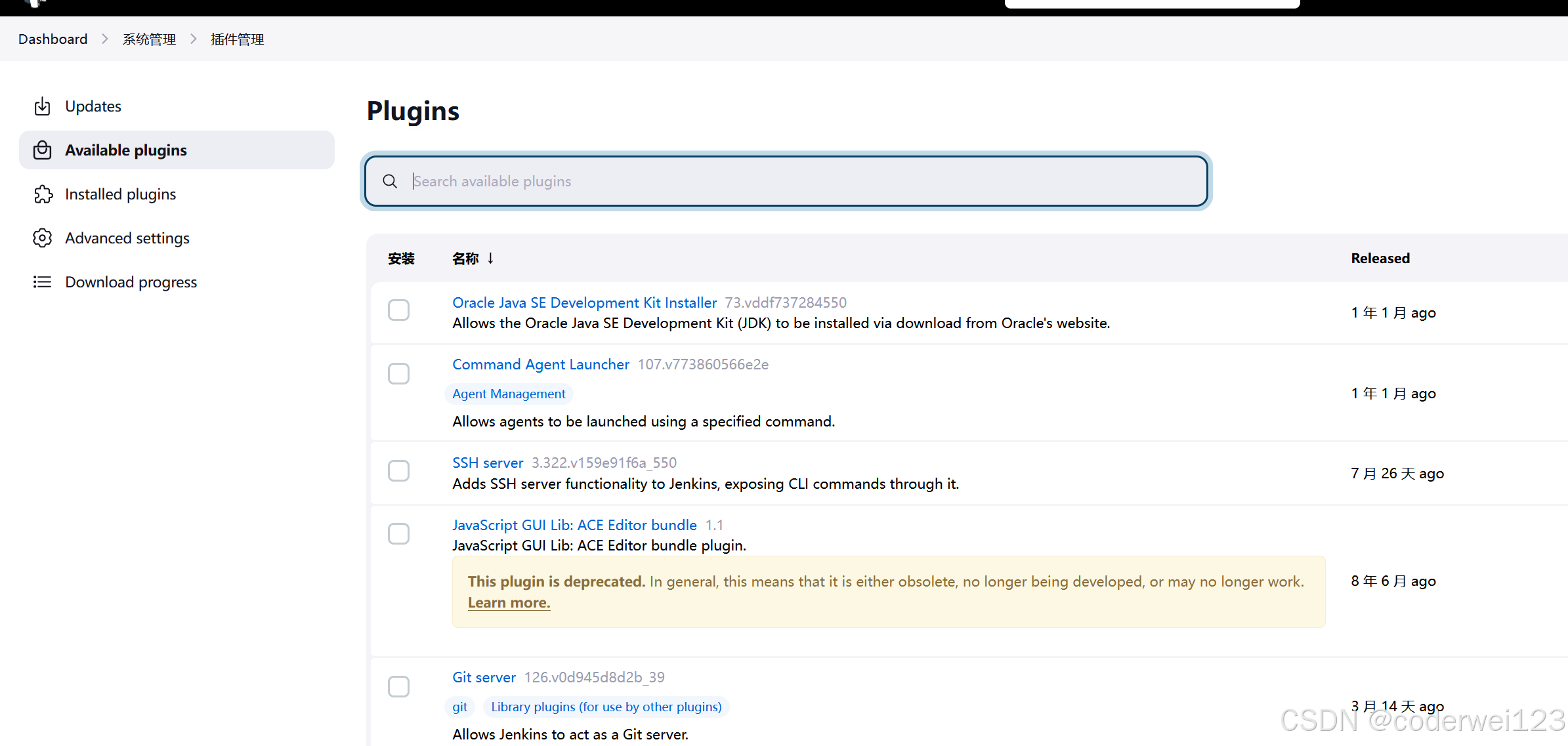Image resolution: width=1568 pixels, height=746 pixels.
Task: Expand breadcrumb chevron after 系统管理
Action: (x=194, y=39)
